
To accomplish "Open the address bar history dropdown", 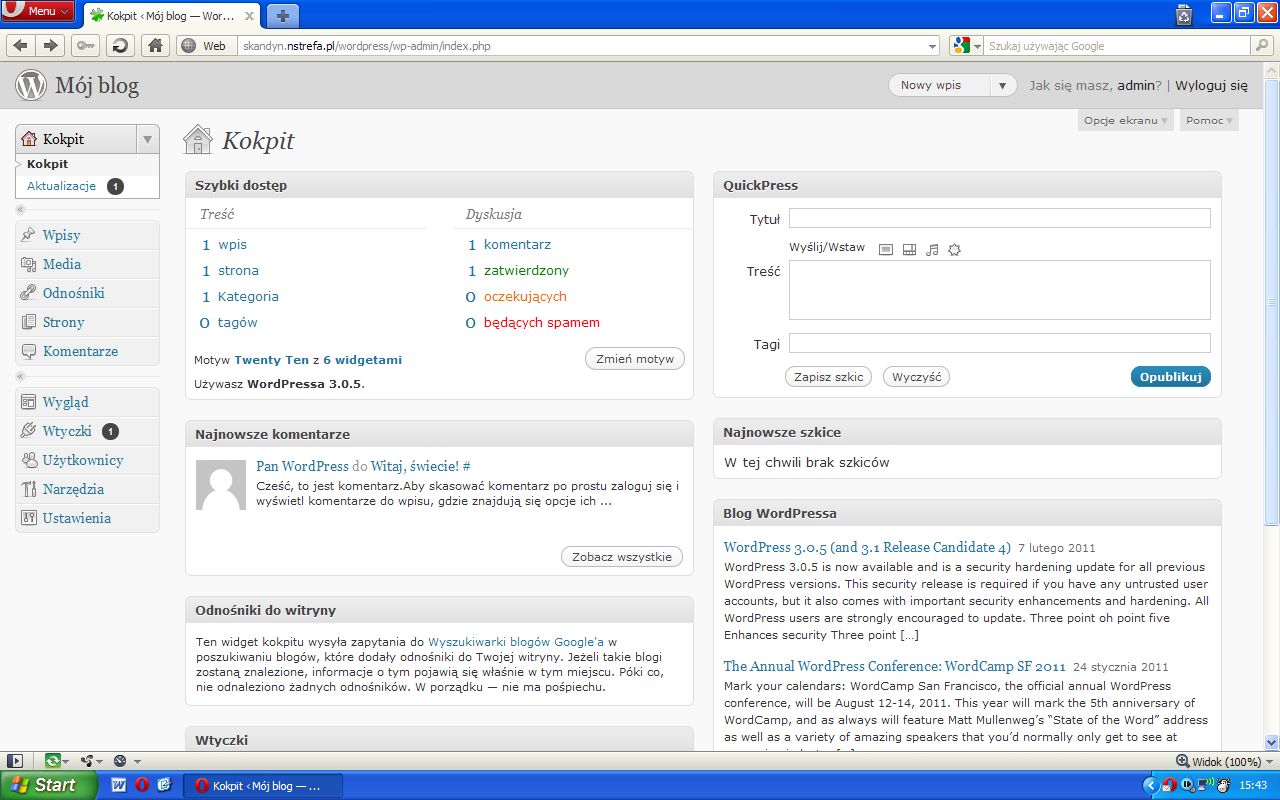I will tap(932, 46).
